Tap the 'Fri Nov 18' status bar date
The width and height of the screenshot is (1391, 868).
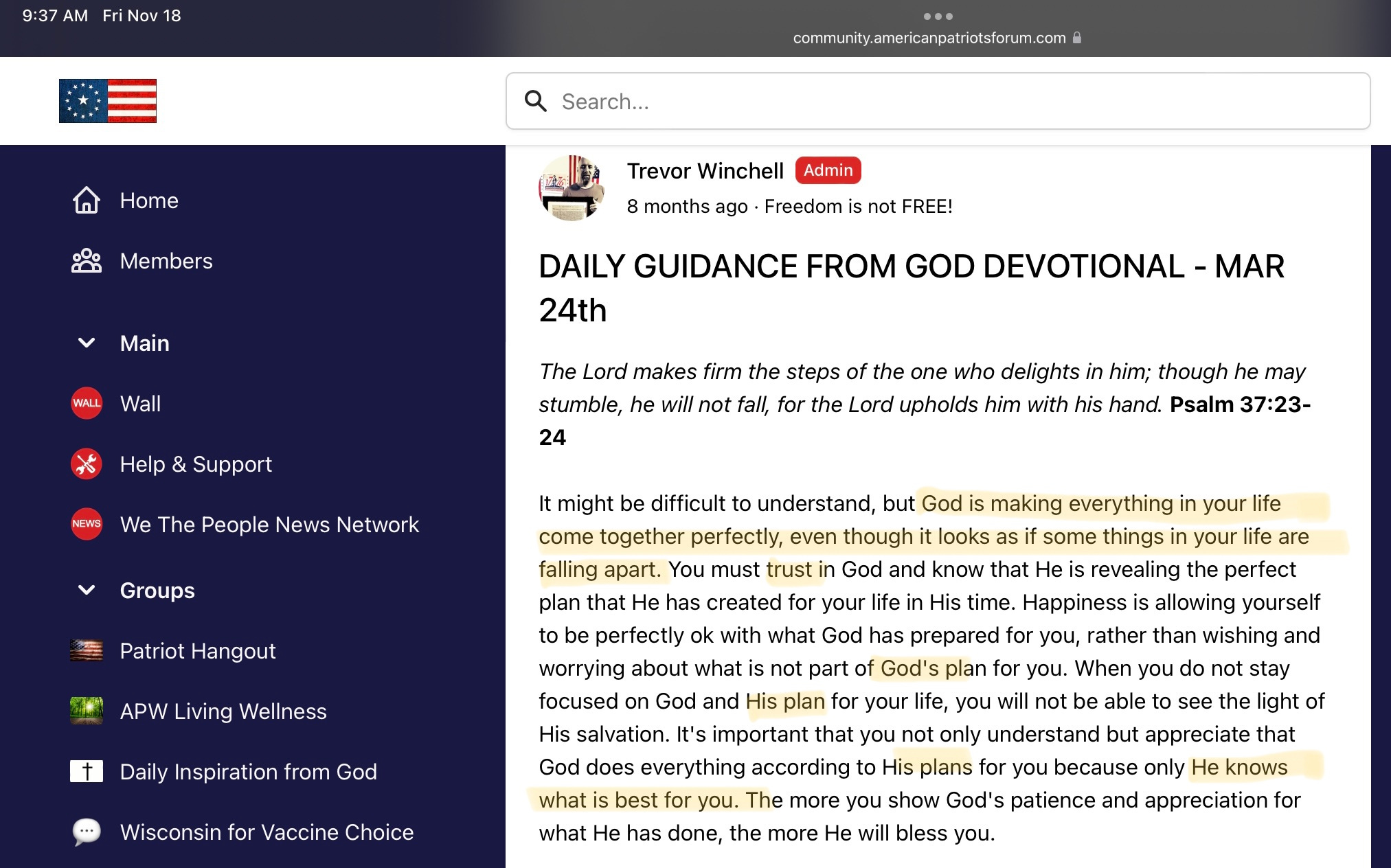142,16
